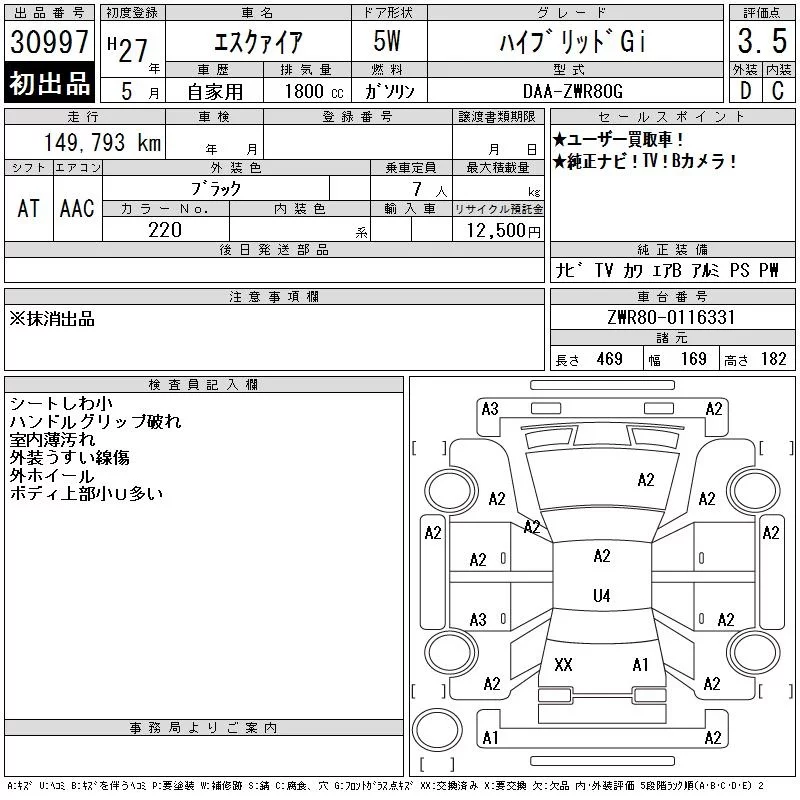Select the 注意事項欄 header

(x=274, y=296)
